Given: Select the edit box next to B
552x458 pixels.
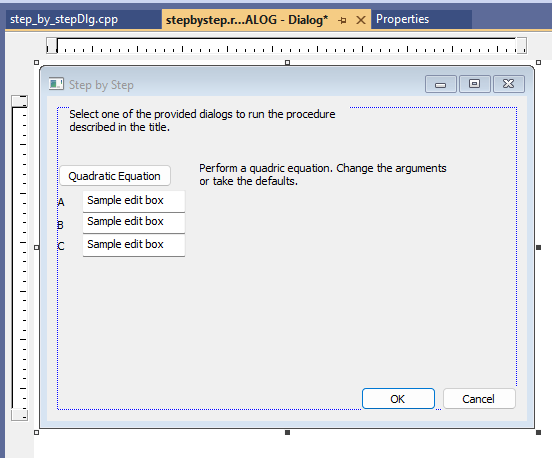Looking at the screenshot, I should [x=134, y=222].
